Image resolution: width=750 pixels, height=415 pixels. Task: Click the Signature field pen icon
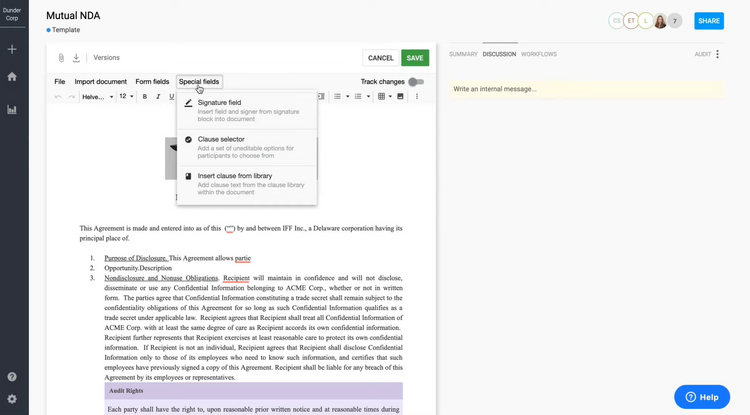tap(188, 103)
